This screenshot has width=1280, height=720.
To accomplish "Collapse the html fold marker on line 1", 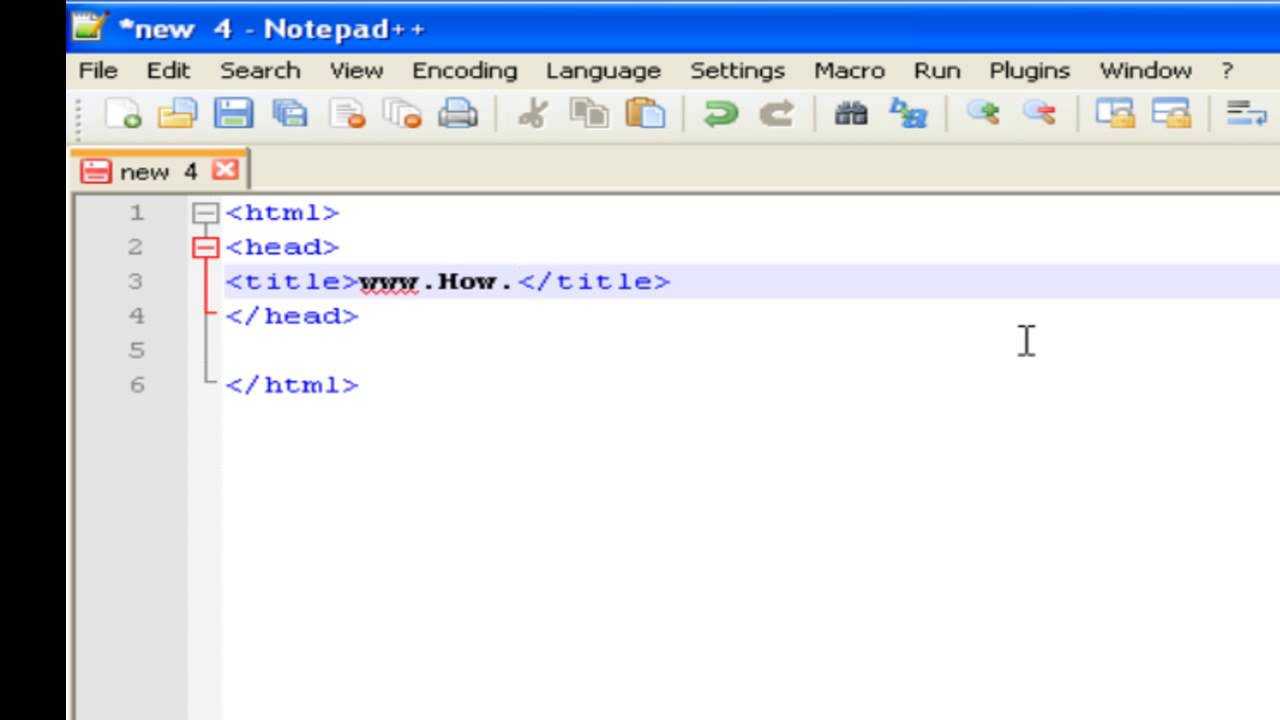I will click(205, 213).
